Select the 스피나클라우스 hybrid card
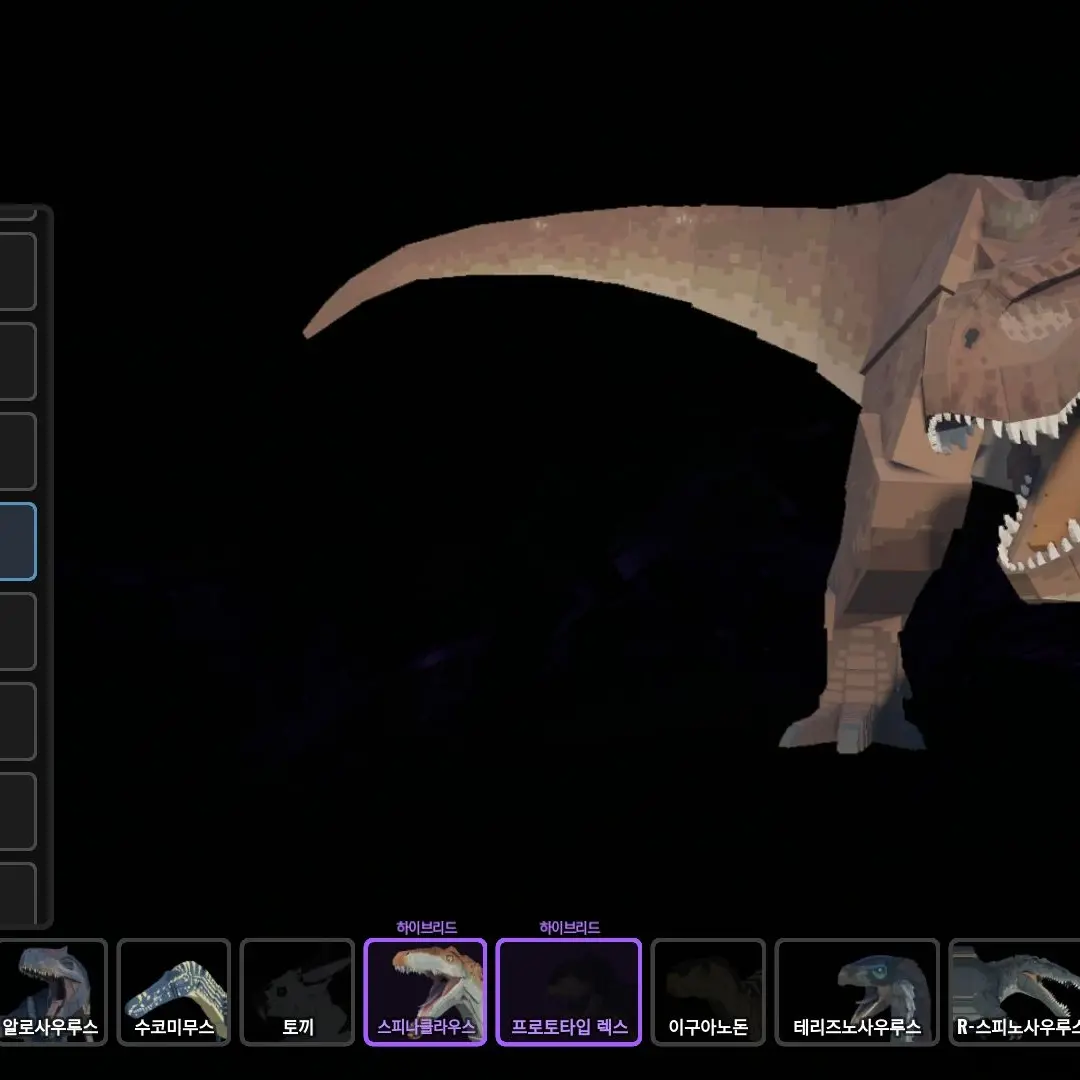 pos(425,991)
